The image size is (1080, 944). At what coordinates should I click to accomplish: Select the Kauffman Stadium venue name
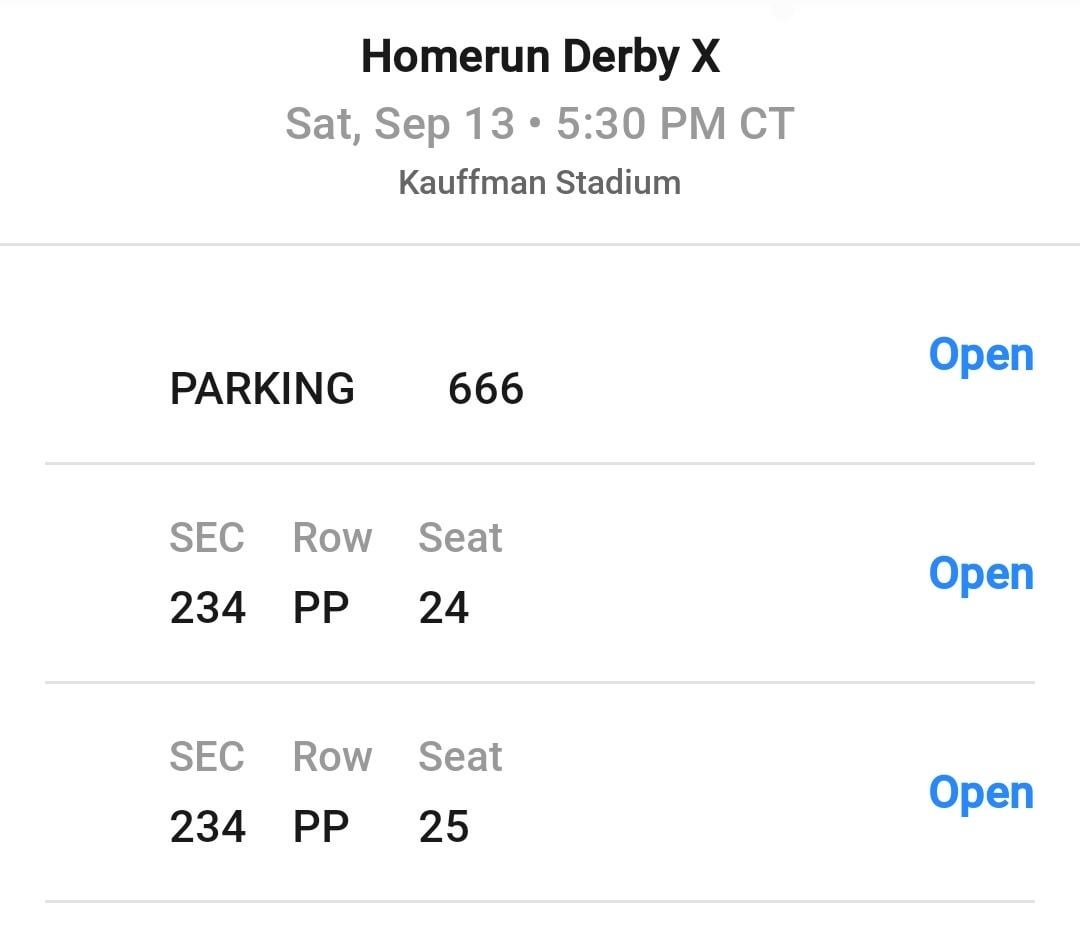[x=539, y=182]
